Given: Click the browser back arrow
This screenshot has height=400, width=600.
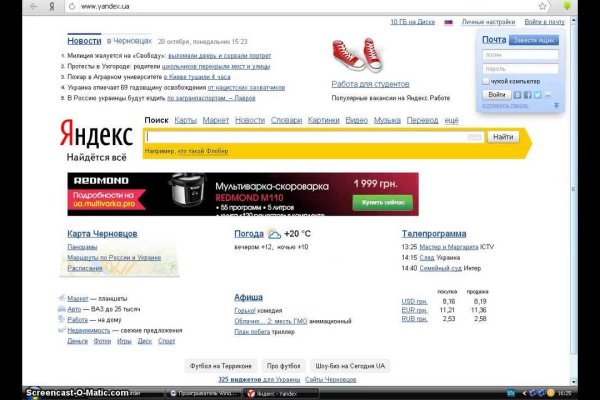Looking at the screenshot, I should (x=35, y=6).
